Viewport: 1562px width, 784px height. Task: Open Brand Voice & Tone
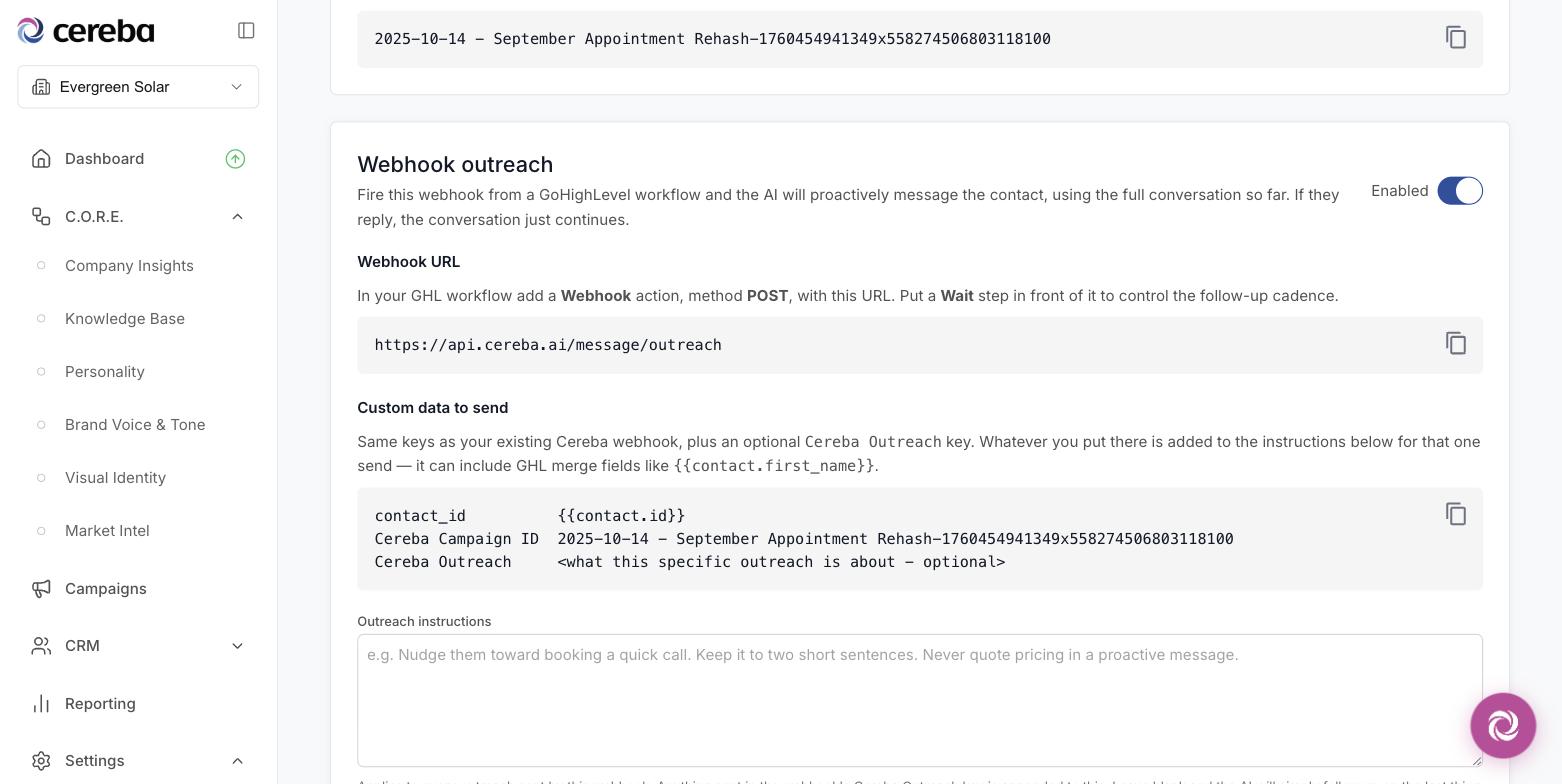pyautogui.click(x=135, y=425)
